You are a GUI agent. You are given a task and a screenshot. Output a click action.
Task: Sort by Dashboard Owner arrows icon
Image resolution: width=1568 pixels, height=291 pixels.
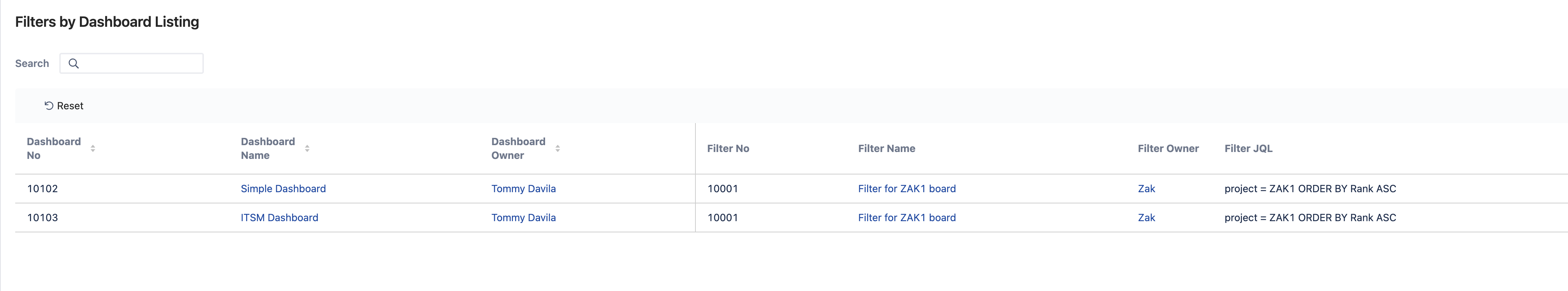[558, 148]
